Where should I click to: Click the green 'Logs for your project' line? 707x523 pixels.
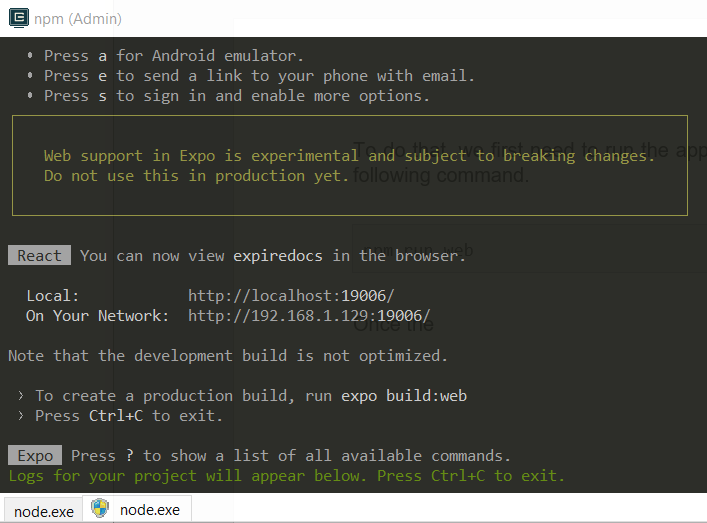point(287,476)
